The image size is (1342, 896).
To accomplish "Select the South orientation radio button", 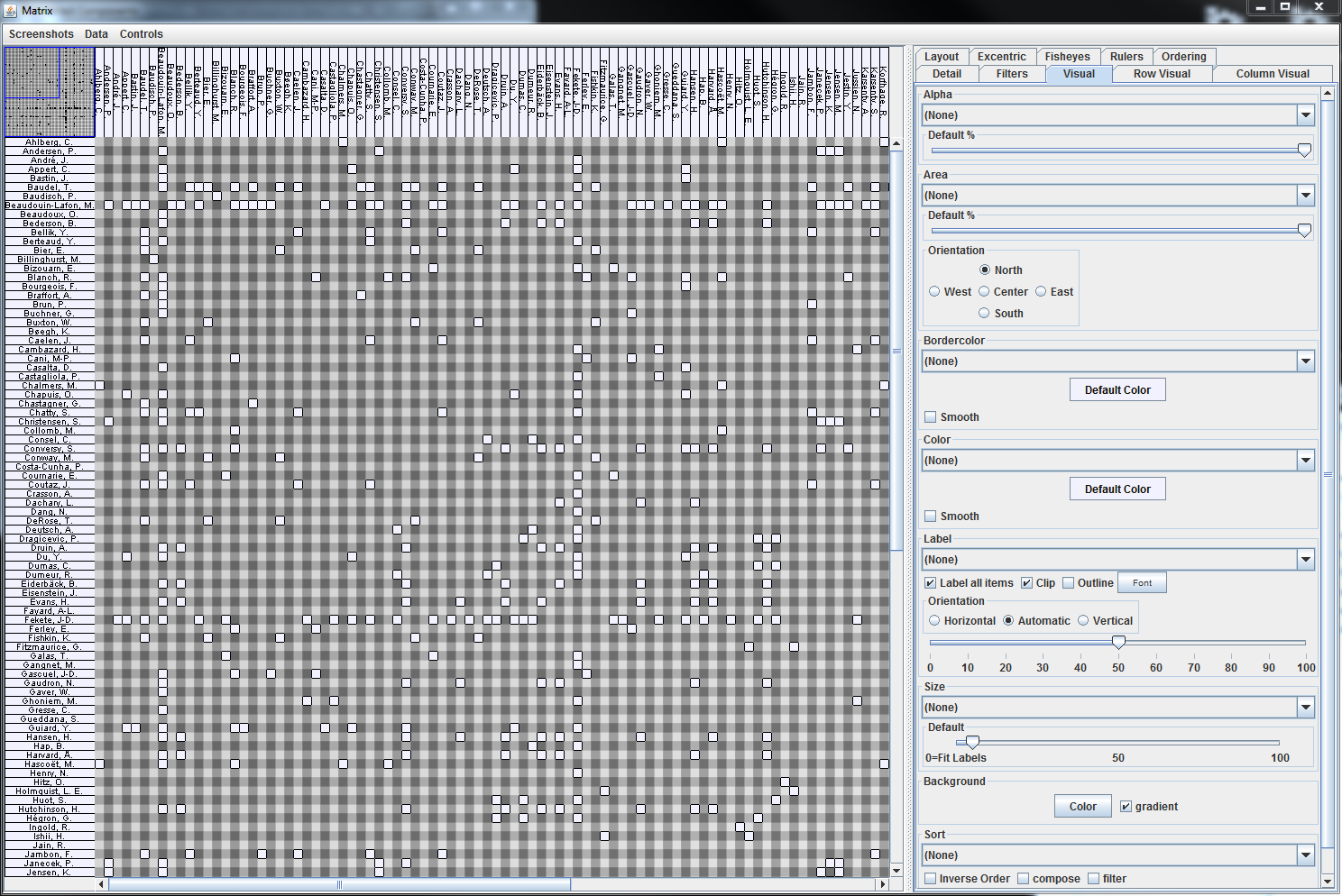I will click(984, 314).
